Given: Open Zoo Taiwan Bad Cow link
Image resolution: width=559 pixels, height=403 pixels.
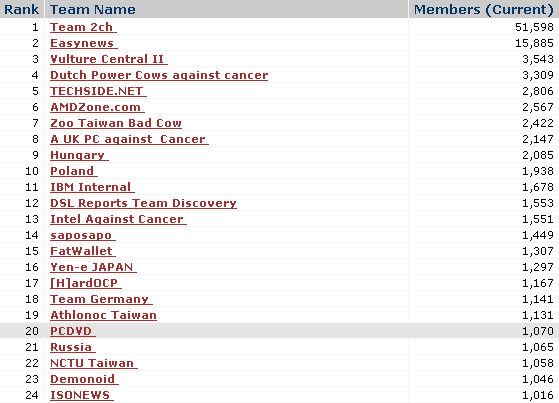Looking at the screenshot, I should pos(116,123).
